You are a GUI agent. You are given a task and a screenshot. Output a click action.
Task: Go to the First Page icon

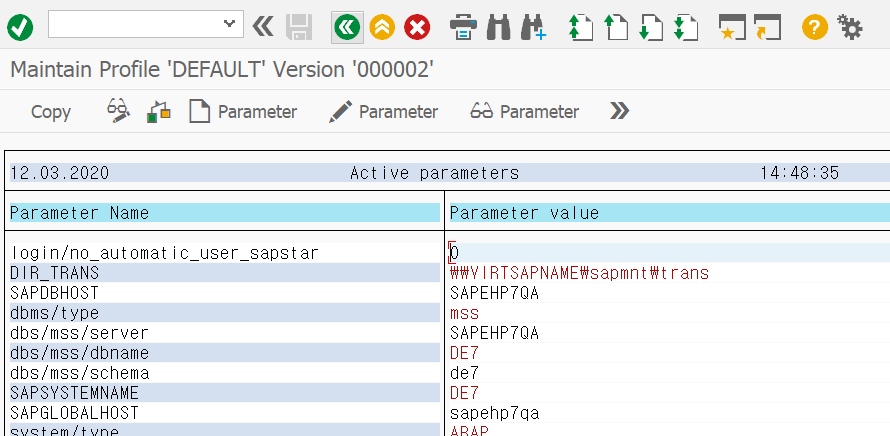click(581, 27)
